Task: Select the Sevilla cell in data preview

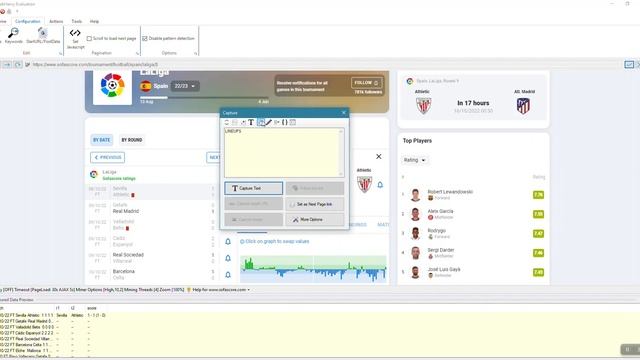Action: [x=62, y=315]
